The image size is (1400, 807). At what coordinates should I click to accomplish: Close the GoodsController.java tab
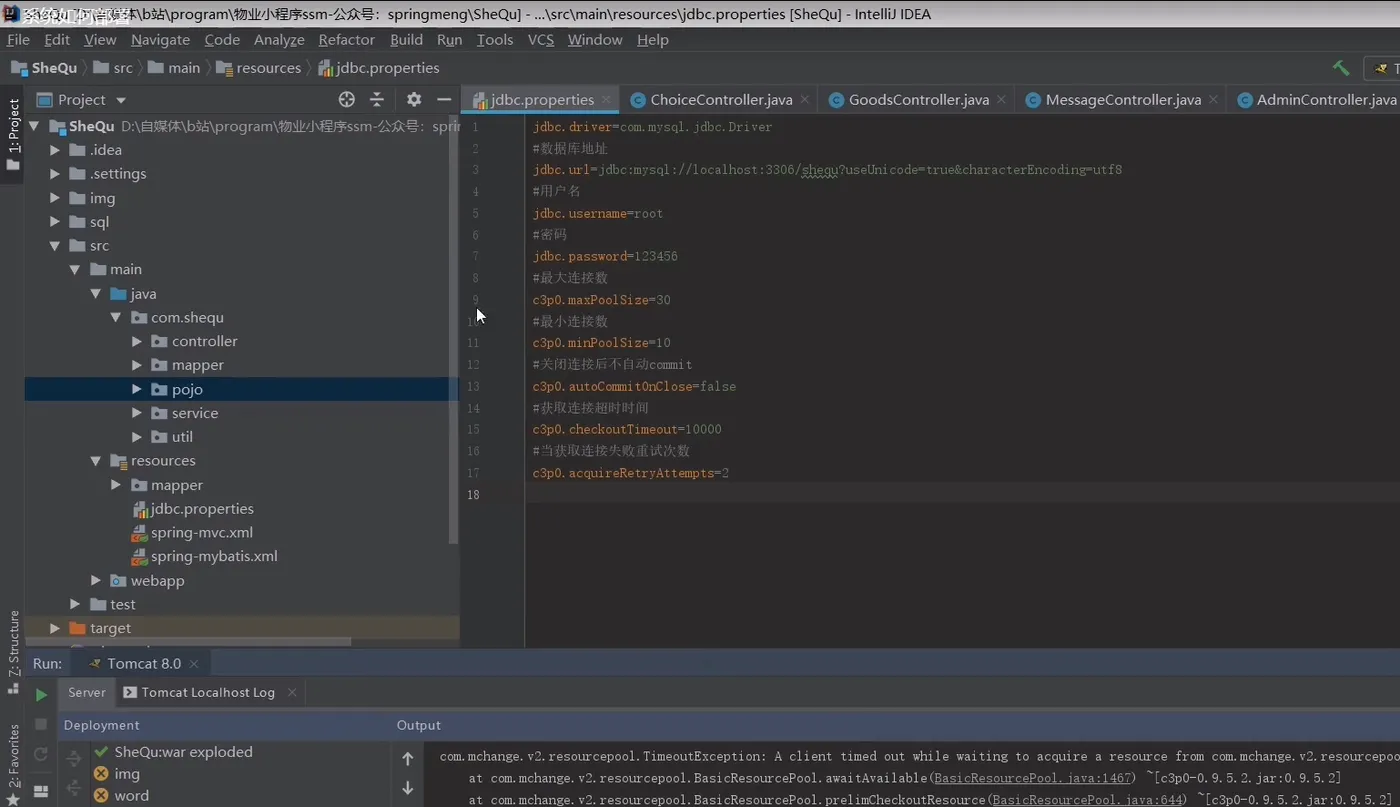[x=1001, y=99]
